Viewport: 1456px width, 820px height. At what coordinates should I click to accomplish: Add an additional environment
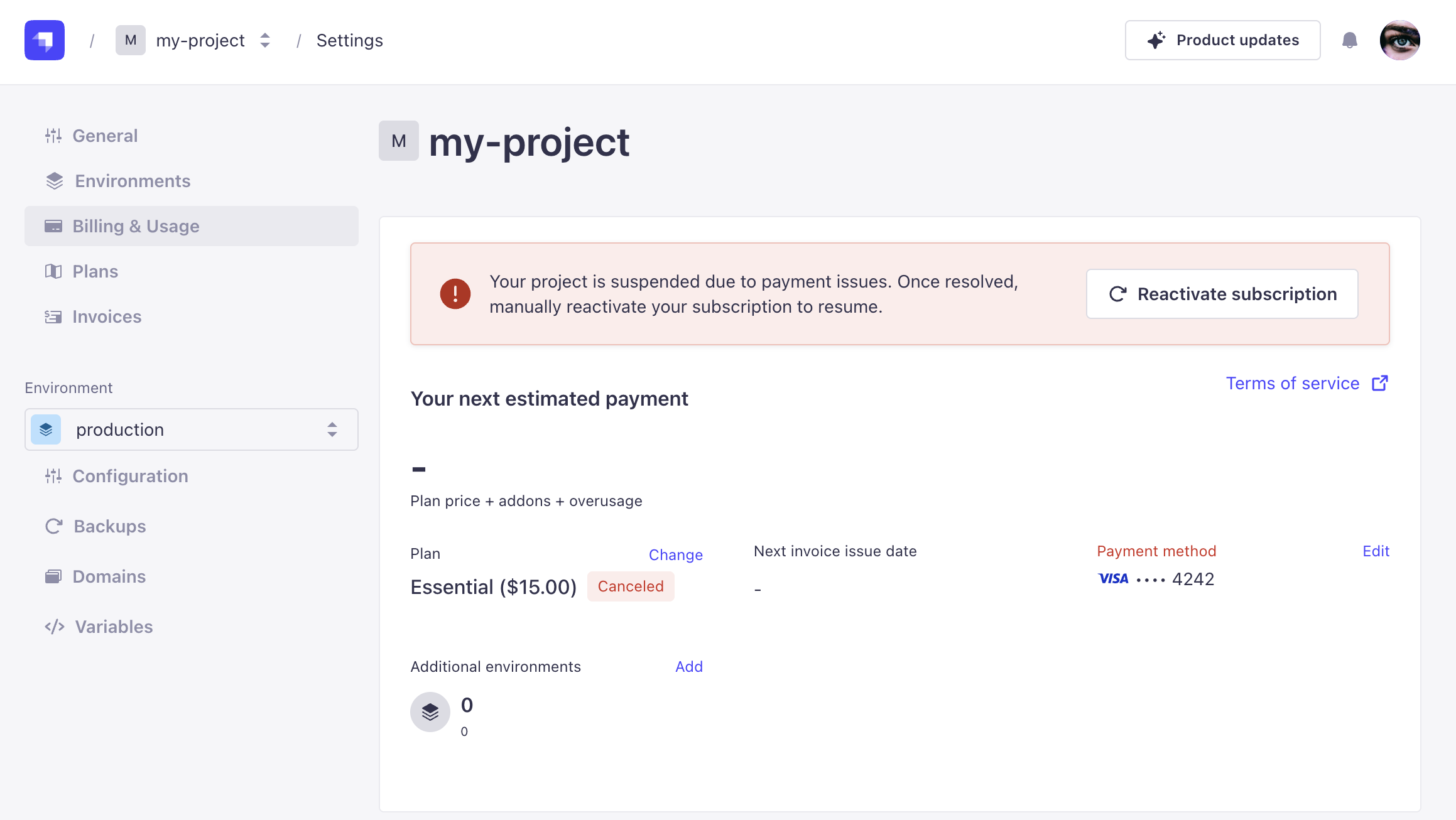688,667
